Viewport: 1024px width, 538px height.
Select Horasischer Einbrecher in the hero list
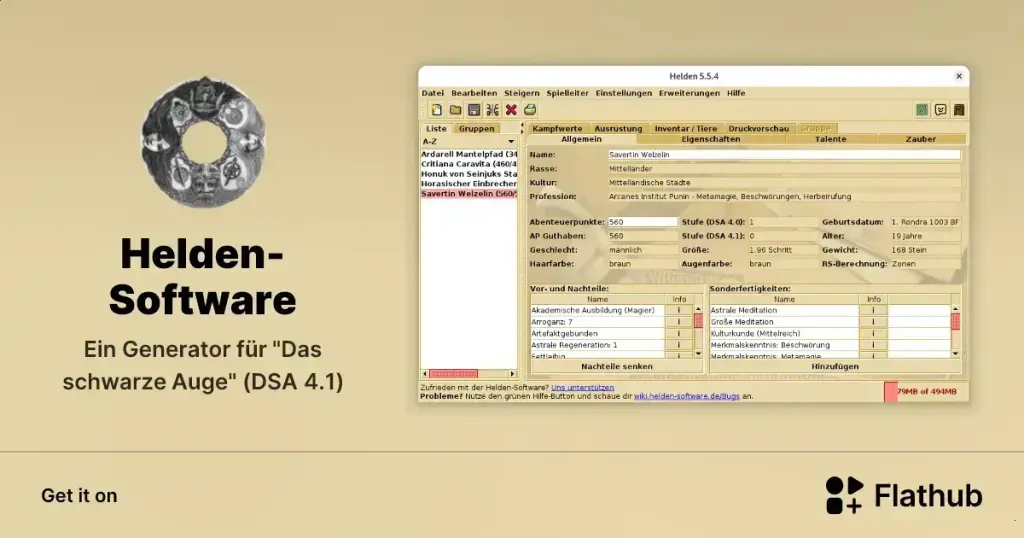coord(469,183)
